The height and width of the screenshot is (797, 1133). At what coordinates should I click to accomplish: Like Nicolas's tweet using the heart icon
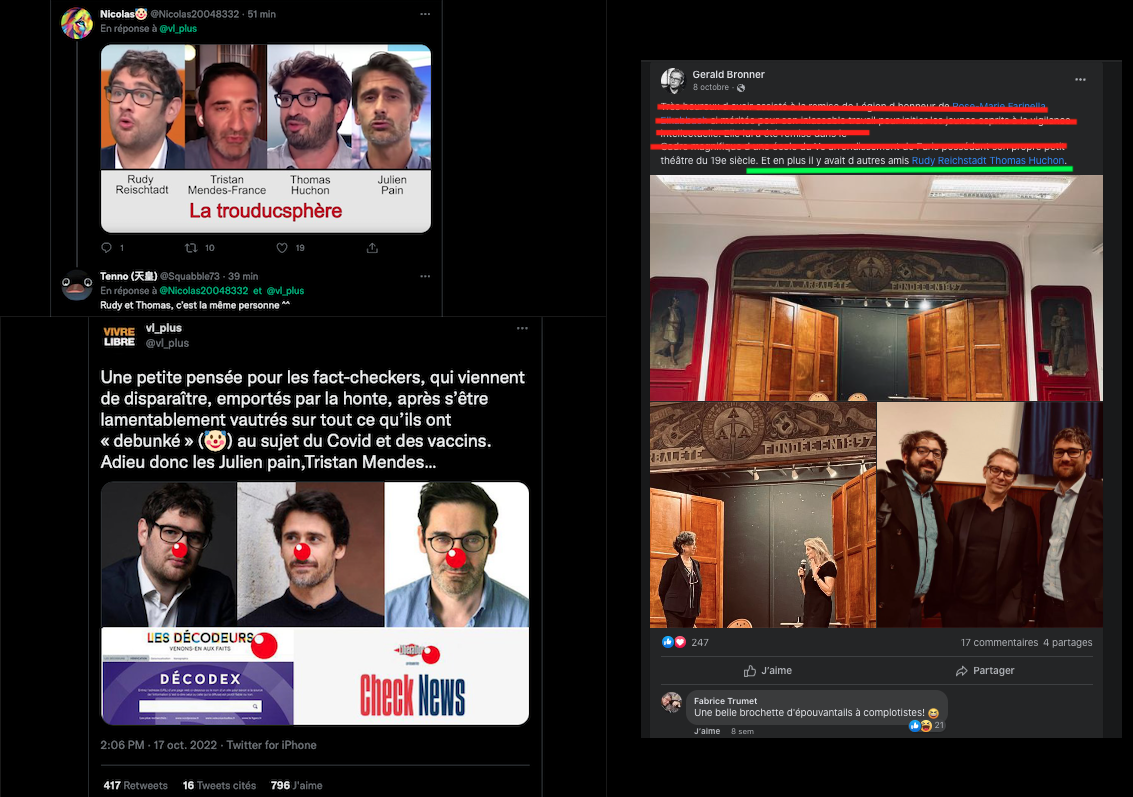(x=282, y=248)
